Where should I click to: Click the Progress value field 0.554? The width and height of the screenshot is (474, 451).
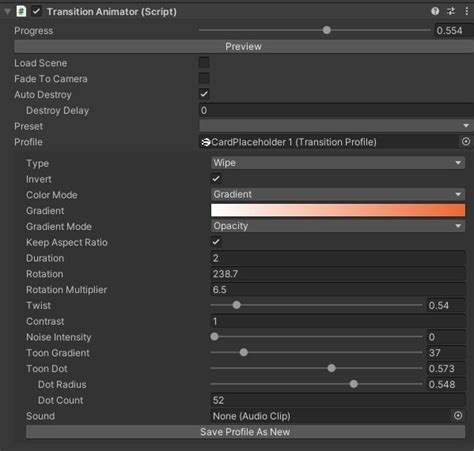tap(454, 30)
